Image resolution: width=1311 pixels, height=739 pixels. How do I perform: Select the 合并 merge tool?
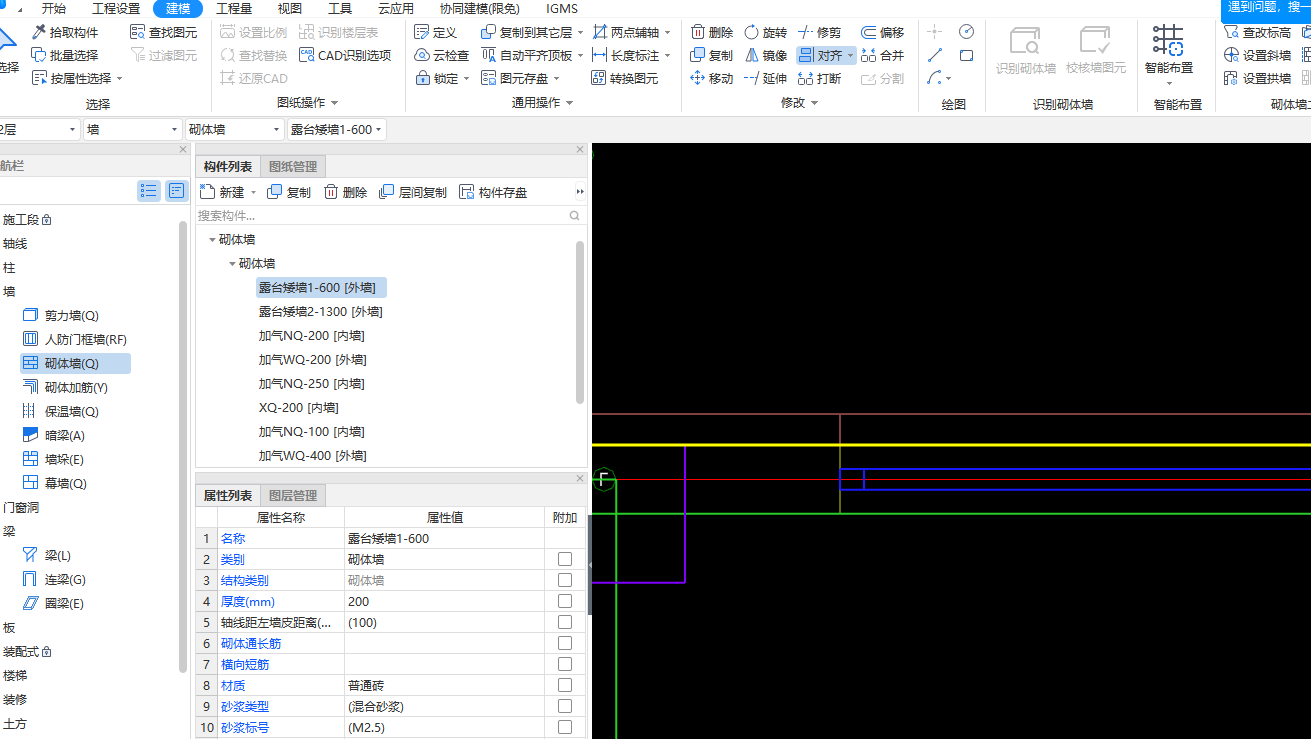(x=882, y=55)
